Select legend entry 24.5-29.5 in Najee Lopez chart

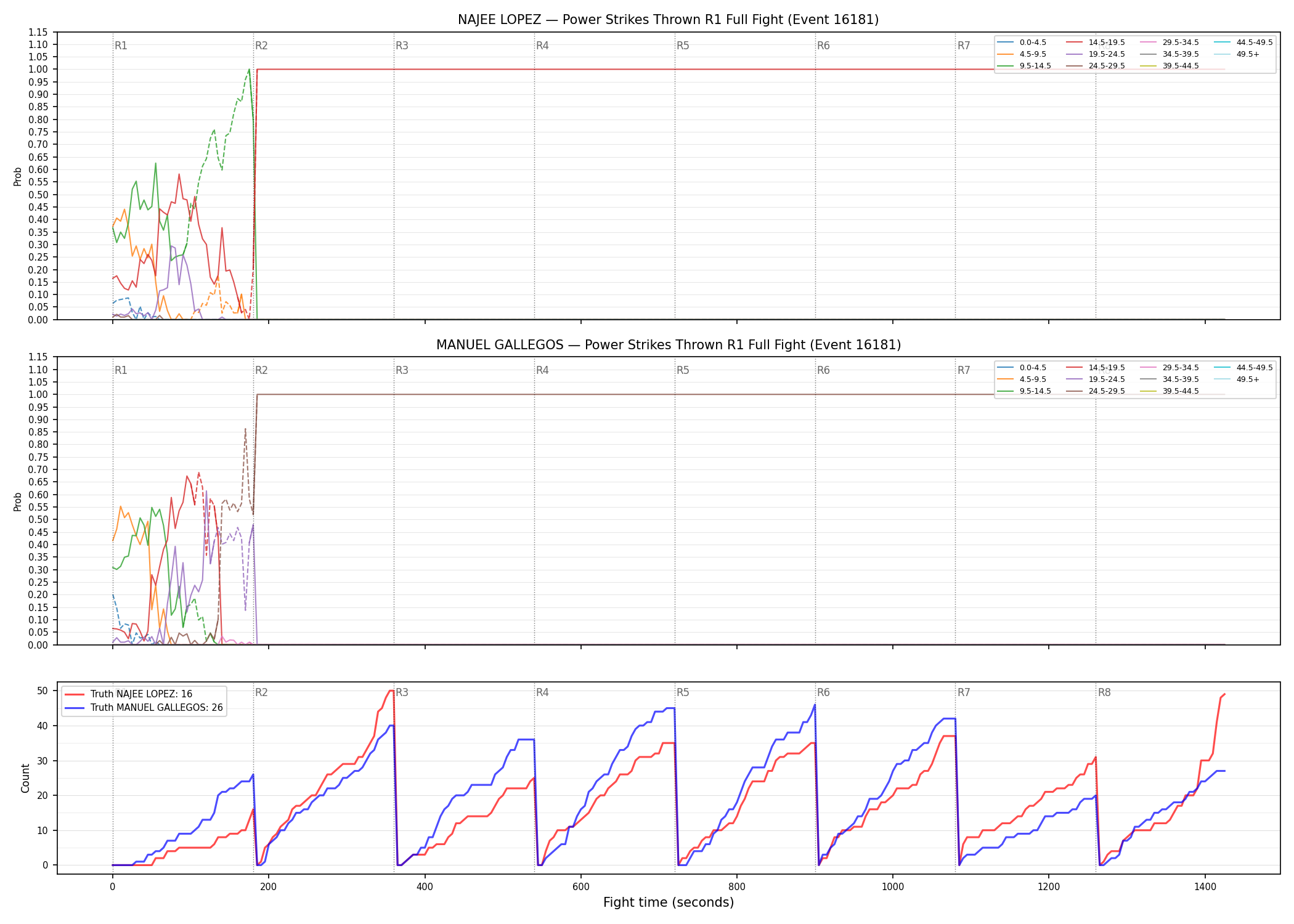click(x=1096, y=66)
